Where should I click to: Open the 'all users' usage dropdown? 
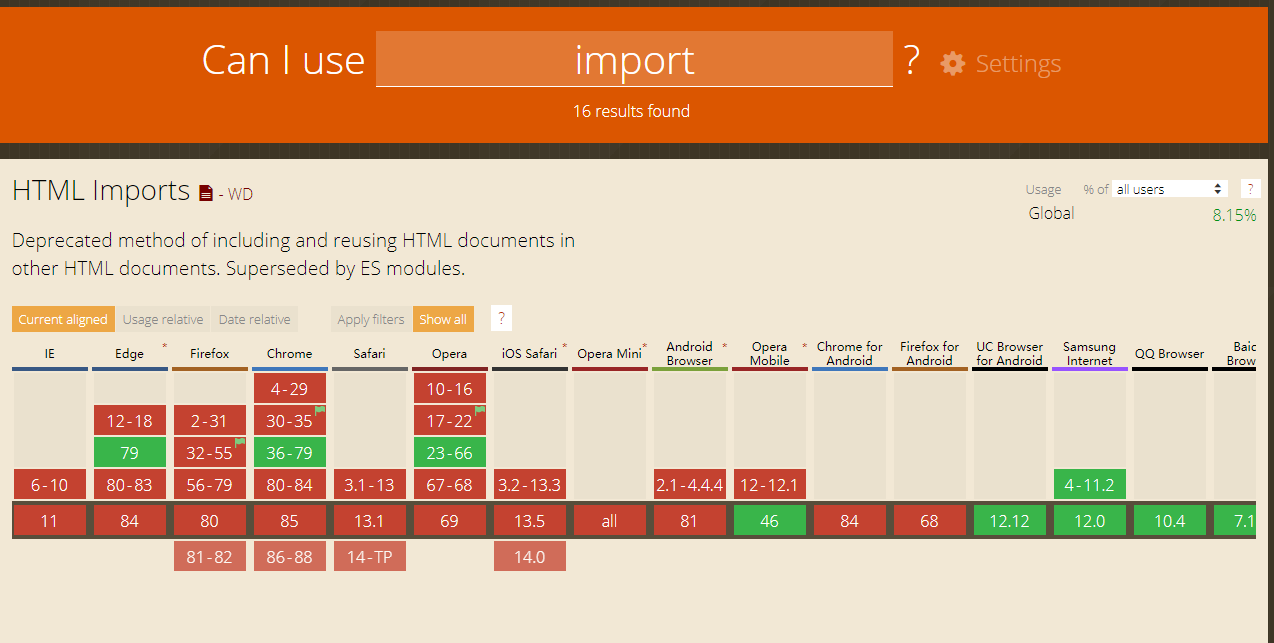point(1170,189)
